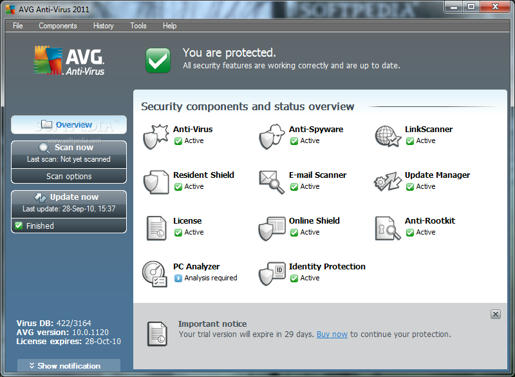Screen dimensions: 515x377
Task: Open the Help menu
Action: (169, 26)
